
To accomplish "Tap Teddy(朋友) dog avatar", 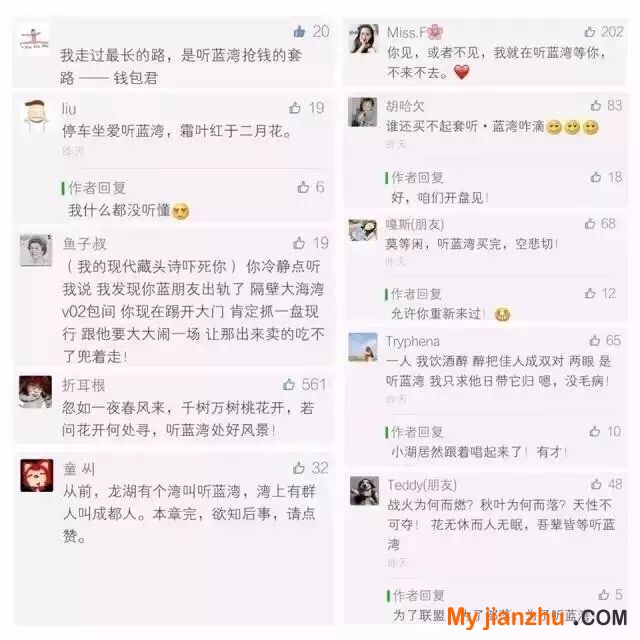I will (364, 491).
